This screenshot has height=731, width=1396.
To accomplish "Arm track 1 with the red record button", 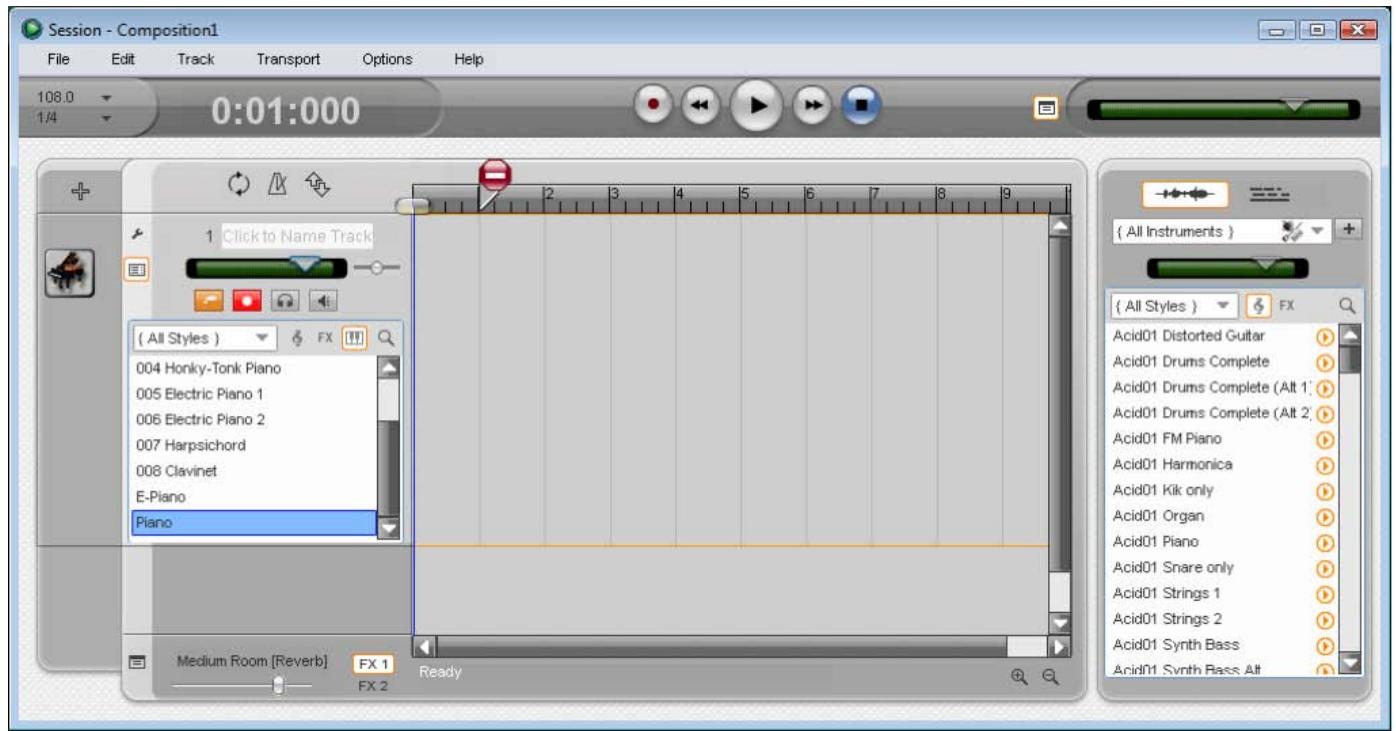I will (246, 300).
